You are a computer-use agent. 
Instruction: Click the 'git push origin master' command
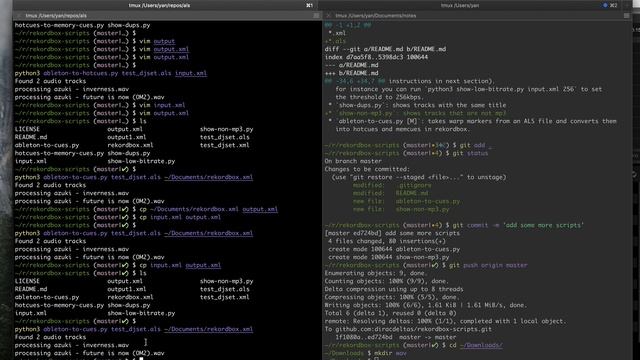tap(488, 265)
